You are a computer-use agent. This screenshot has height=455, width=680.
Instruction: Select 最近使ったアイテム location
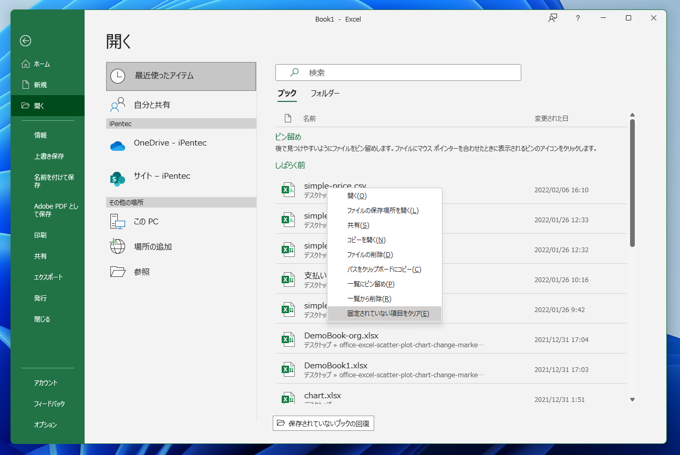(181, 76)
